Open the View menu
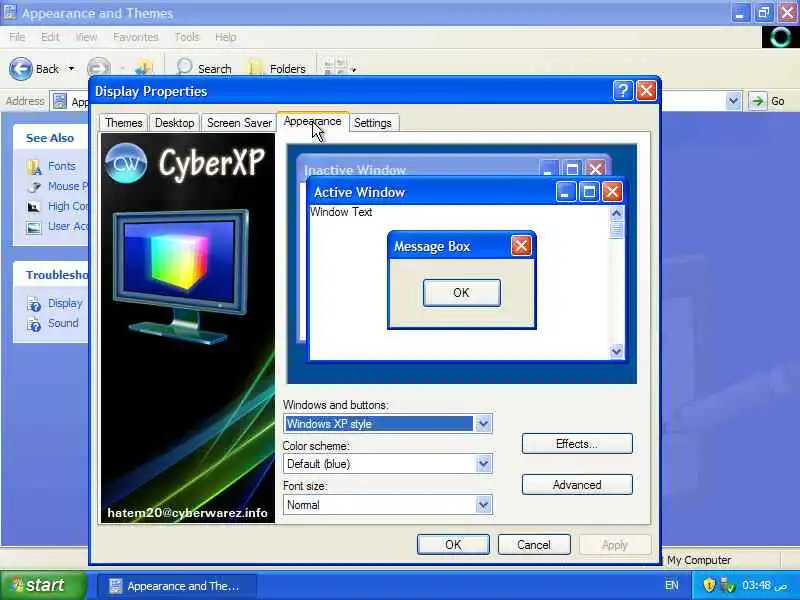The height and width of the screenshot is (600, 800). (x=86, y=37)
